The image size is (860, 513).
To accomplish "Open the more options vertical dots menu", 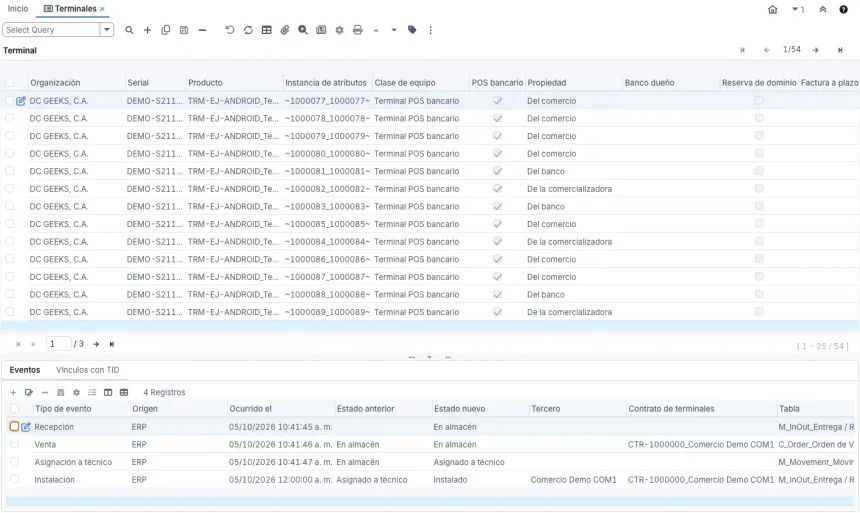I will 431,30.
